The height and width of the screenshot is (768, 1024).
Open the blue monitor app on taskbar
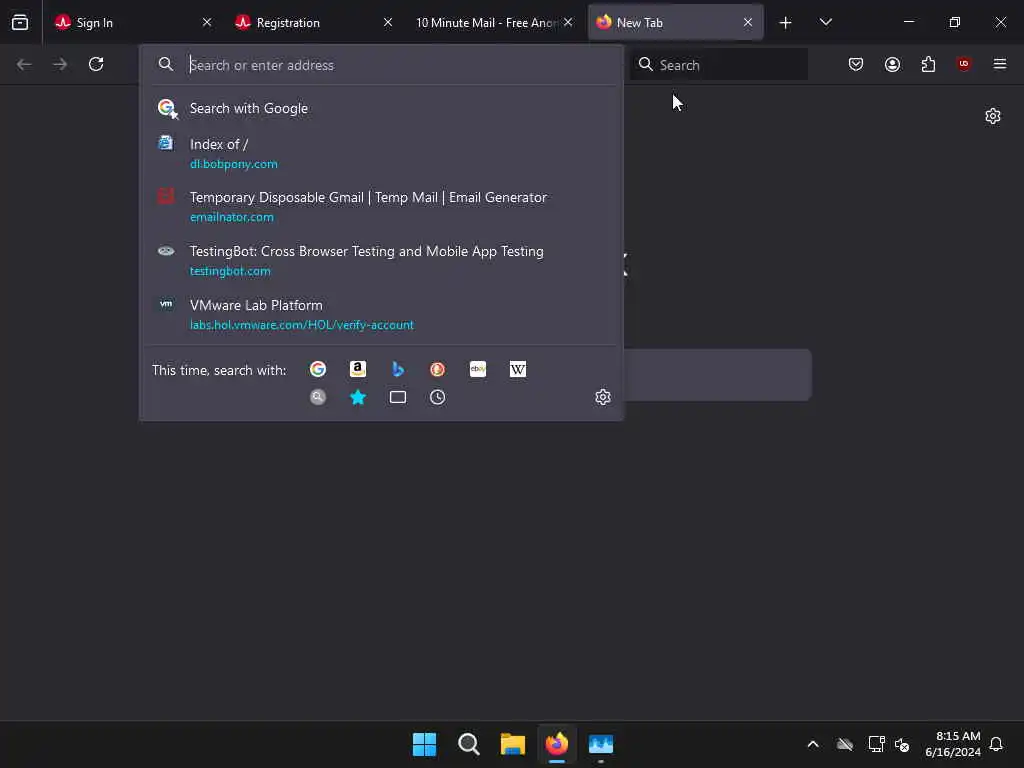(x=601, y=744)
